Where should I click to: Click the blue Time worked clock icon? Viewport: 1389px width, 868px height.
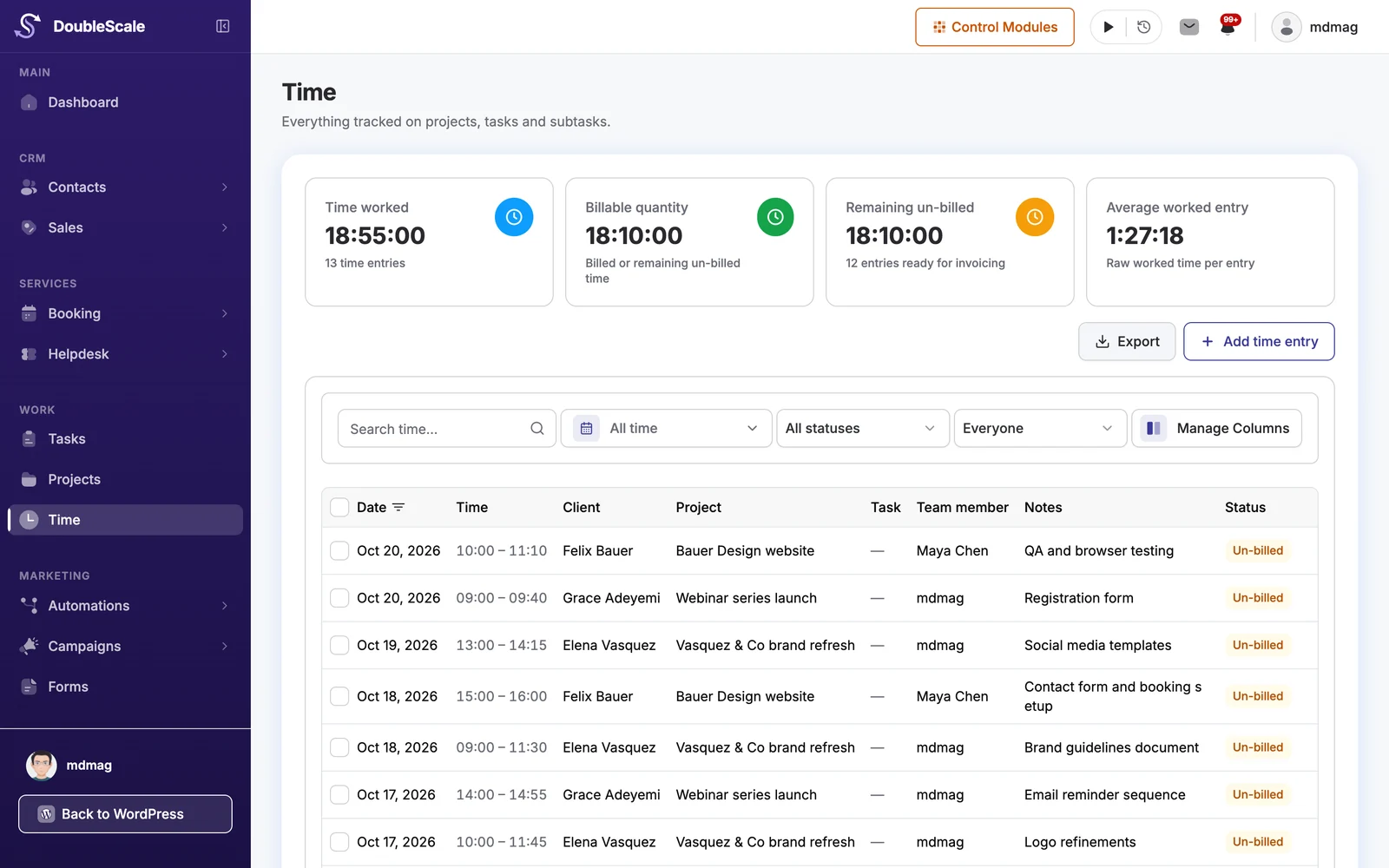pos(514,217)
